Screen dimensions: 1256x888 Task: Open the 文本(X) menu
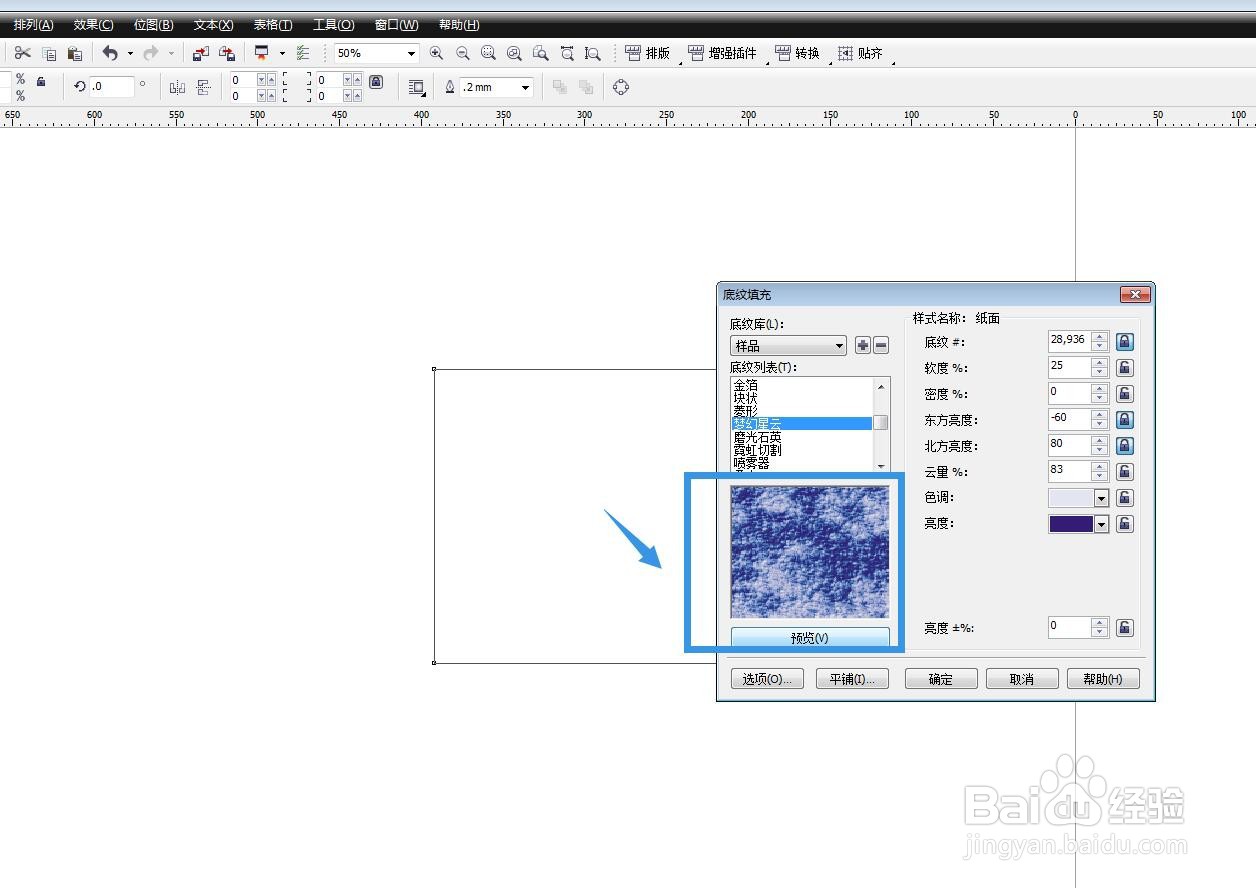pos(214,25)
